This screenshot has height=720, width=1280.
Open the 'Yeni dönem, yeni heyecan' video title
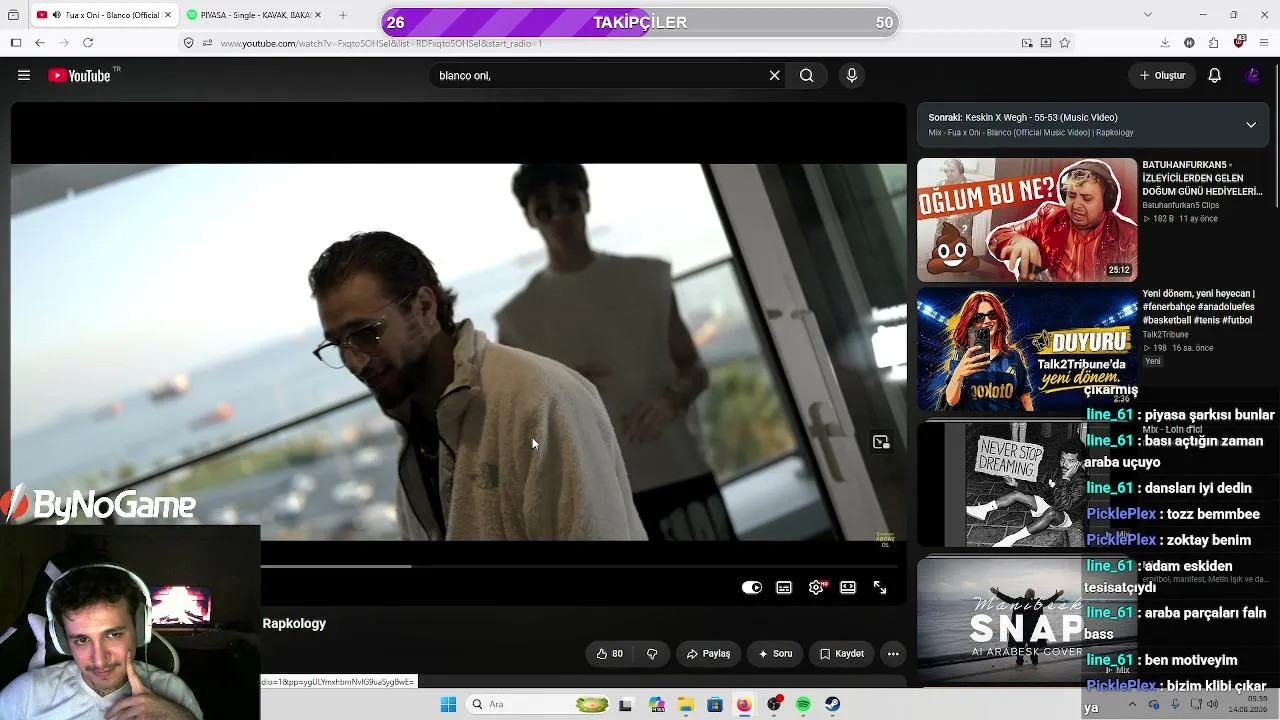1199,307
